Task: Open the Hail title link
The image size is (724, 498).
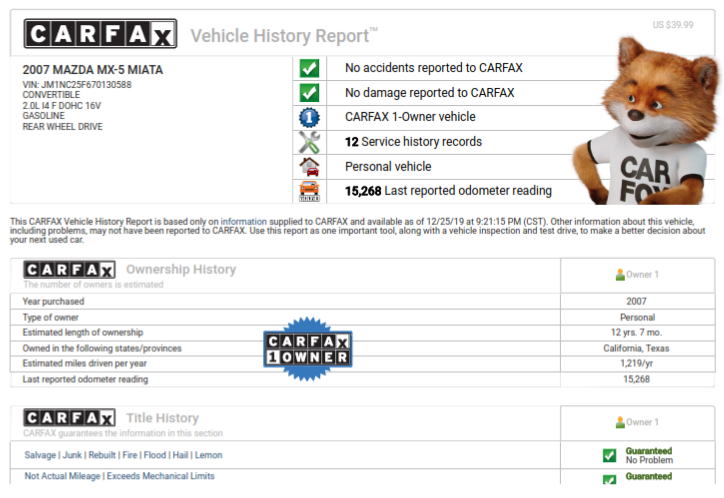Action: [x=181, y=455]
